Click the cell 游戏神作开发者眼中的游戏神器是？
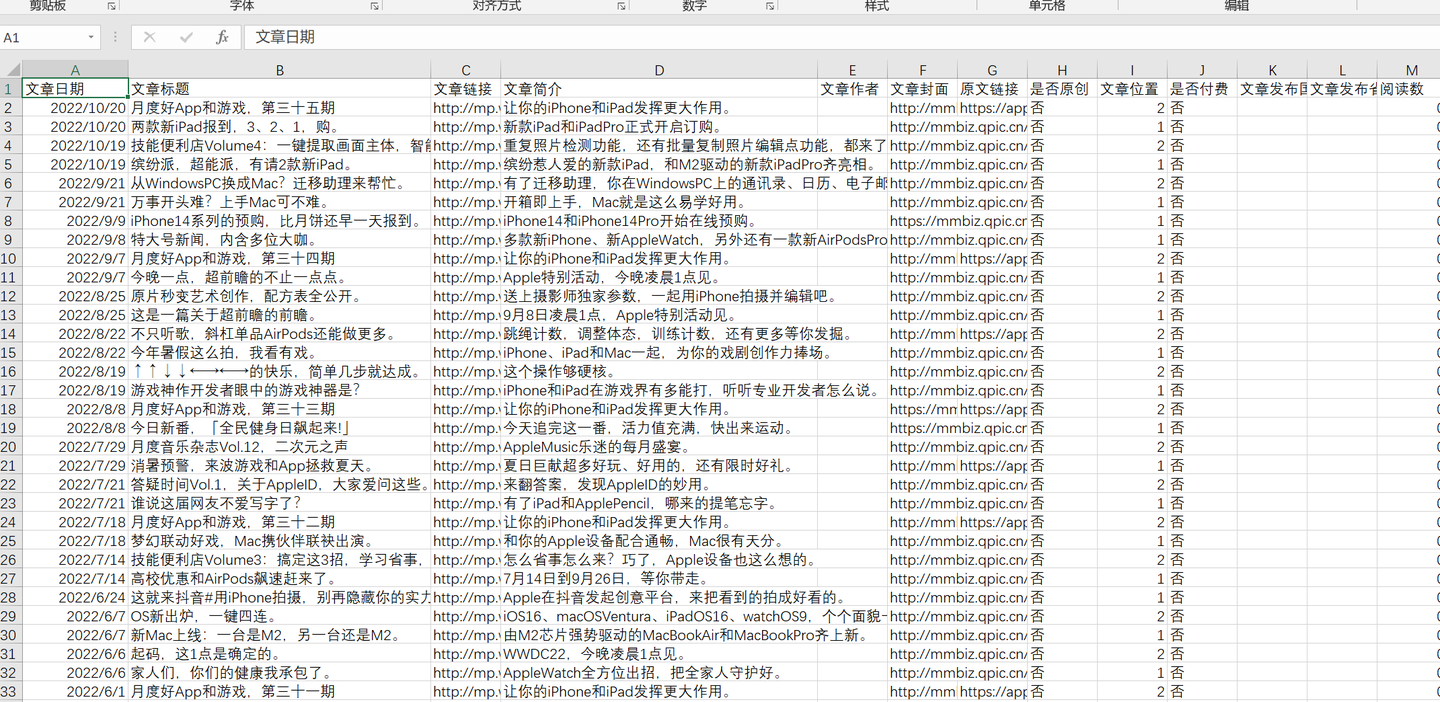The image size is (1440, 702). 280,390
